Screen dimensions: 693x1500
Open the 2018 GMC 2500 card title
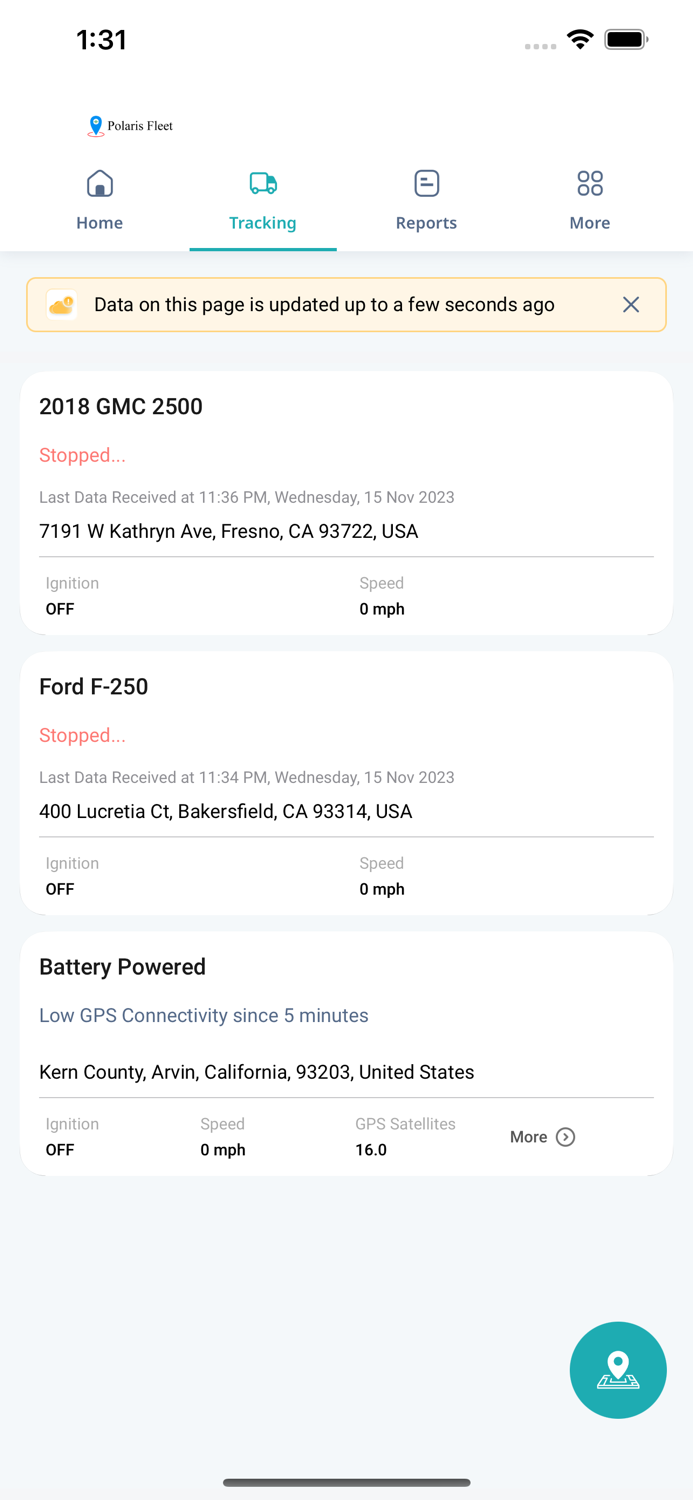(121, 406)
